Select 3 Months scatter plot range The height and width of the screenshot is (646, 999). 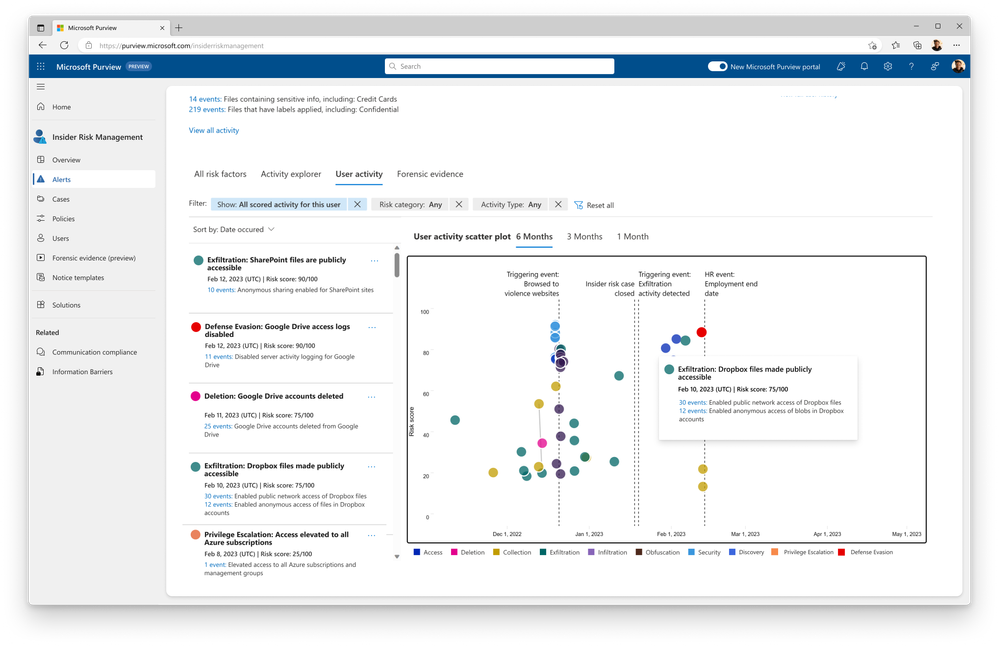point(584,236)
